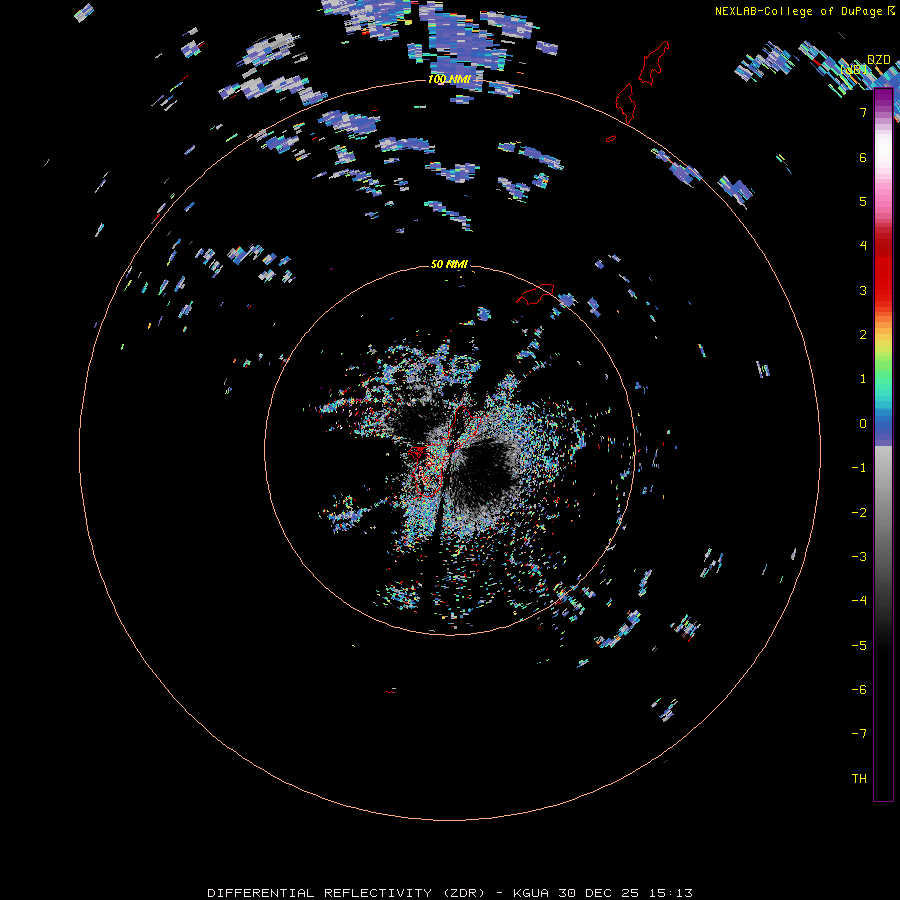
Task: Click the -4 value on the color scale
Action: 859,601
